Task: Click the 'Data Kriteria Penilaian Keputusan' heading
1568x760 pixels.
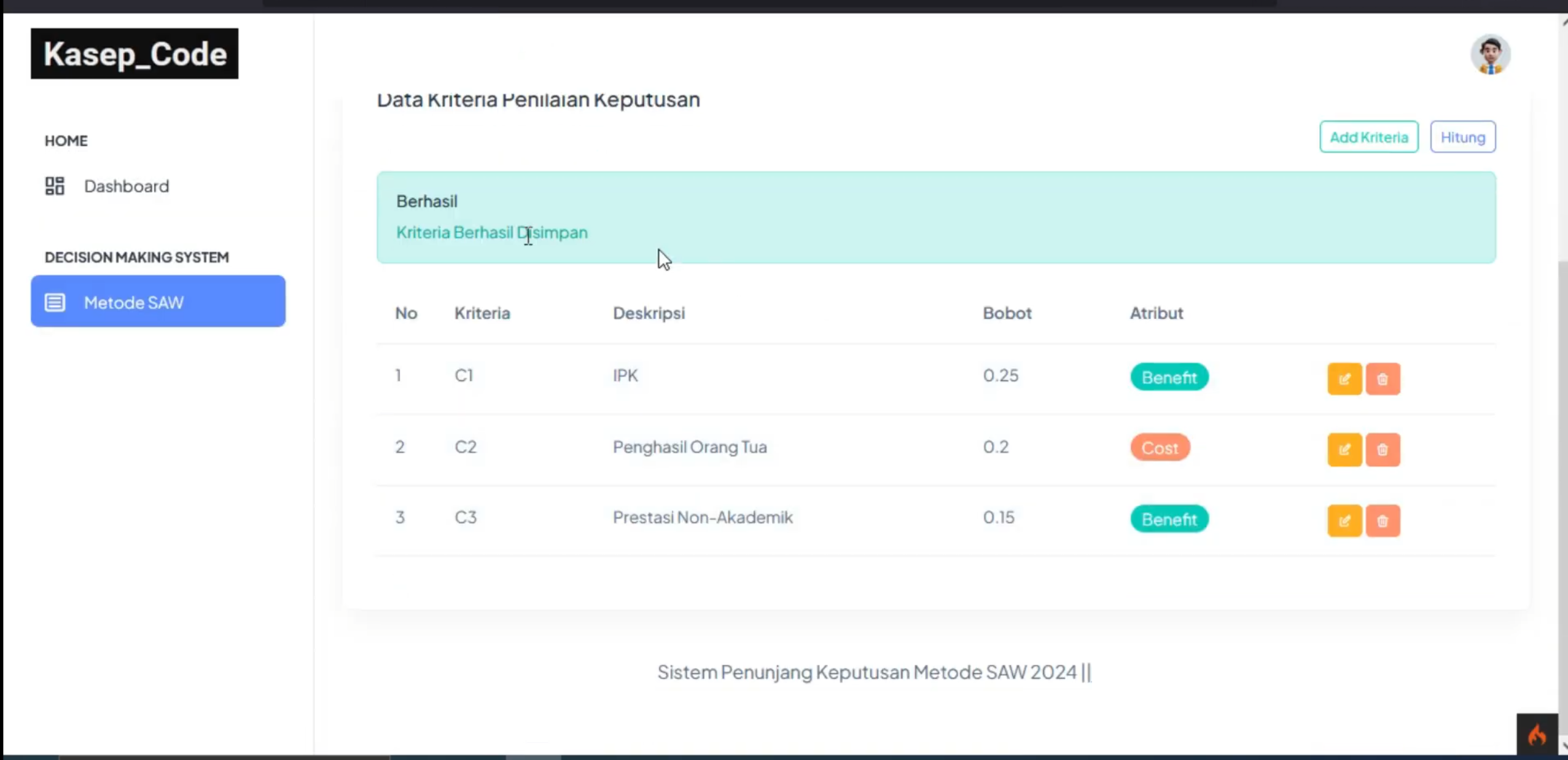Action: 538,100
